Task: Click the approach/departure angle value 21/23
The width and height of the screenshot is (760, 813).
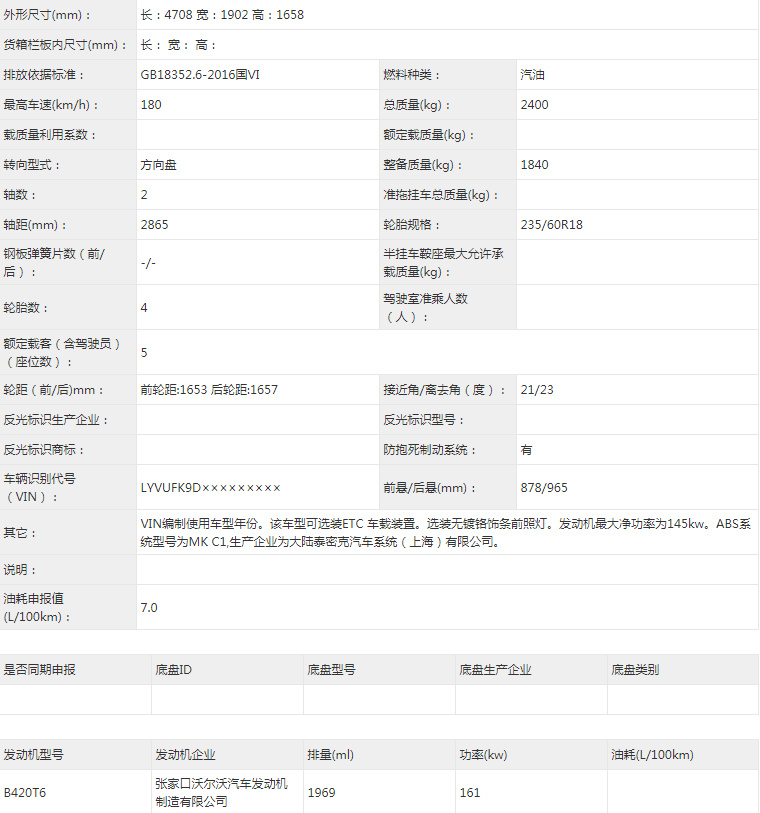Action: pos(537,389)
